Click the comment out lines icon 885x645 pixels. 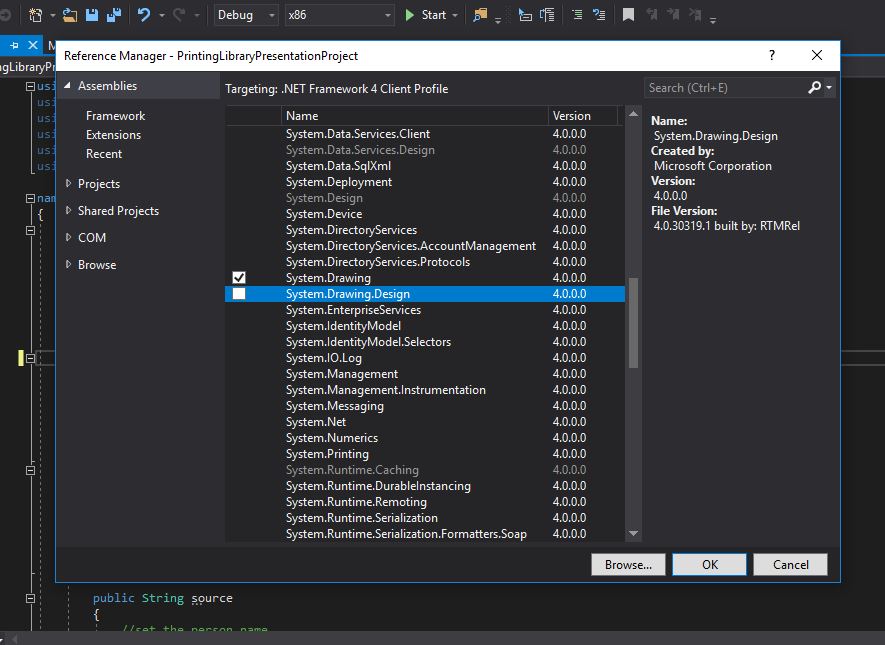pyautogui.click(x=577, y=15)
